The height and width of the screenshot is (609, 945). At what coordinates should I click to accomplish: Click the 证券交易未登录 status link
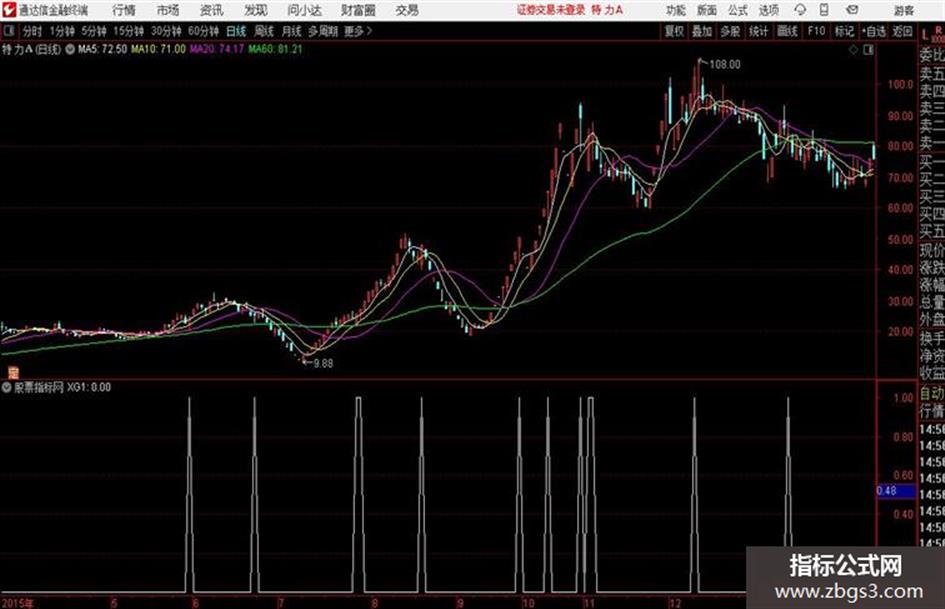point(551,10)
